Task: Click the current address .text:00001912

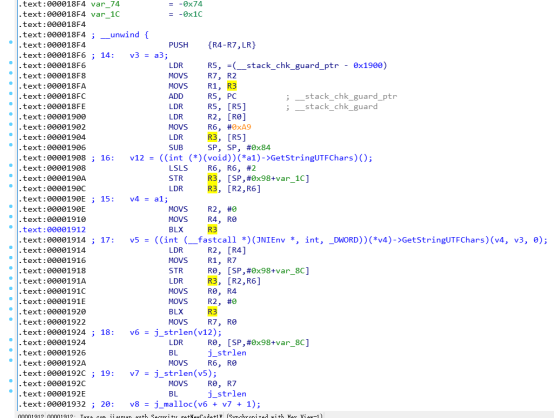Action: tap(52, 230)
